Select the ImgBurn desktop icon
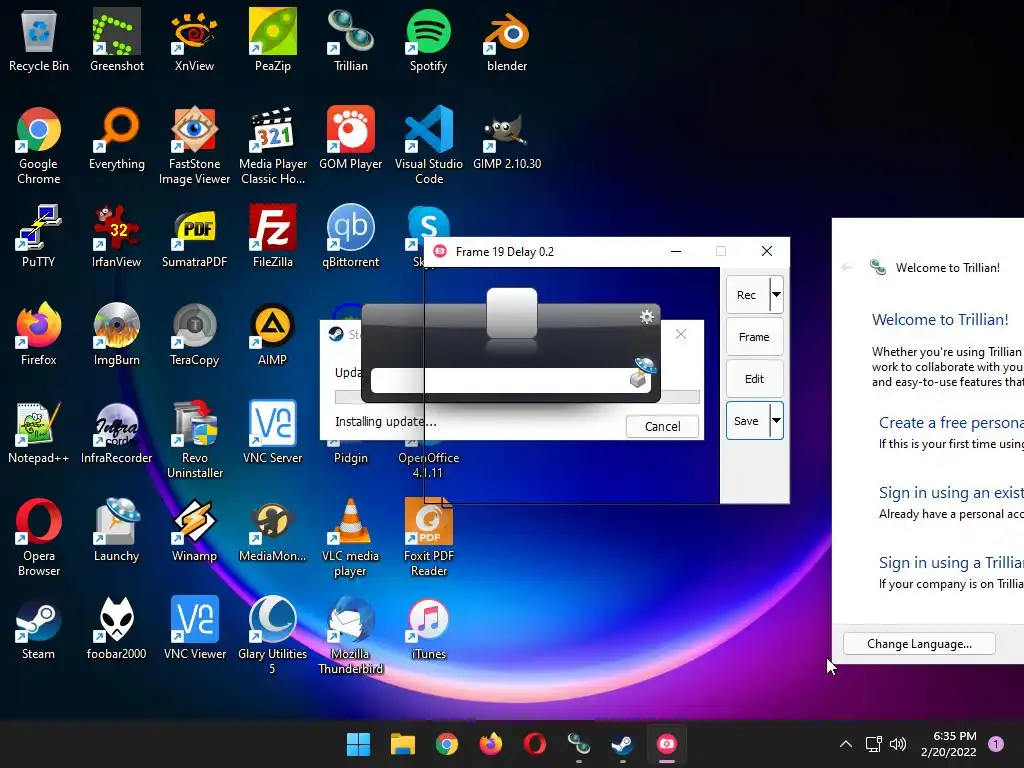Viewport: 1024px width, 768px height. 116,334
